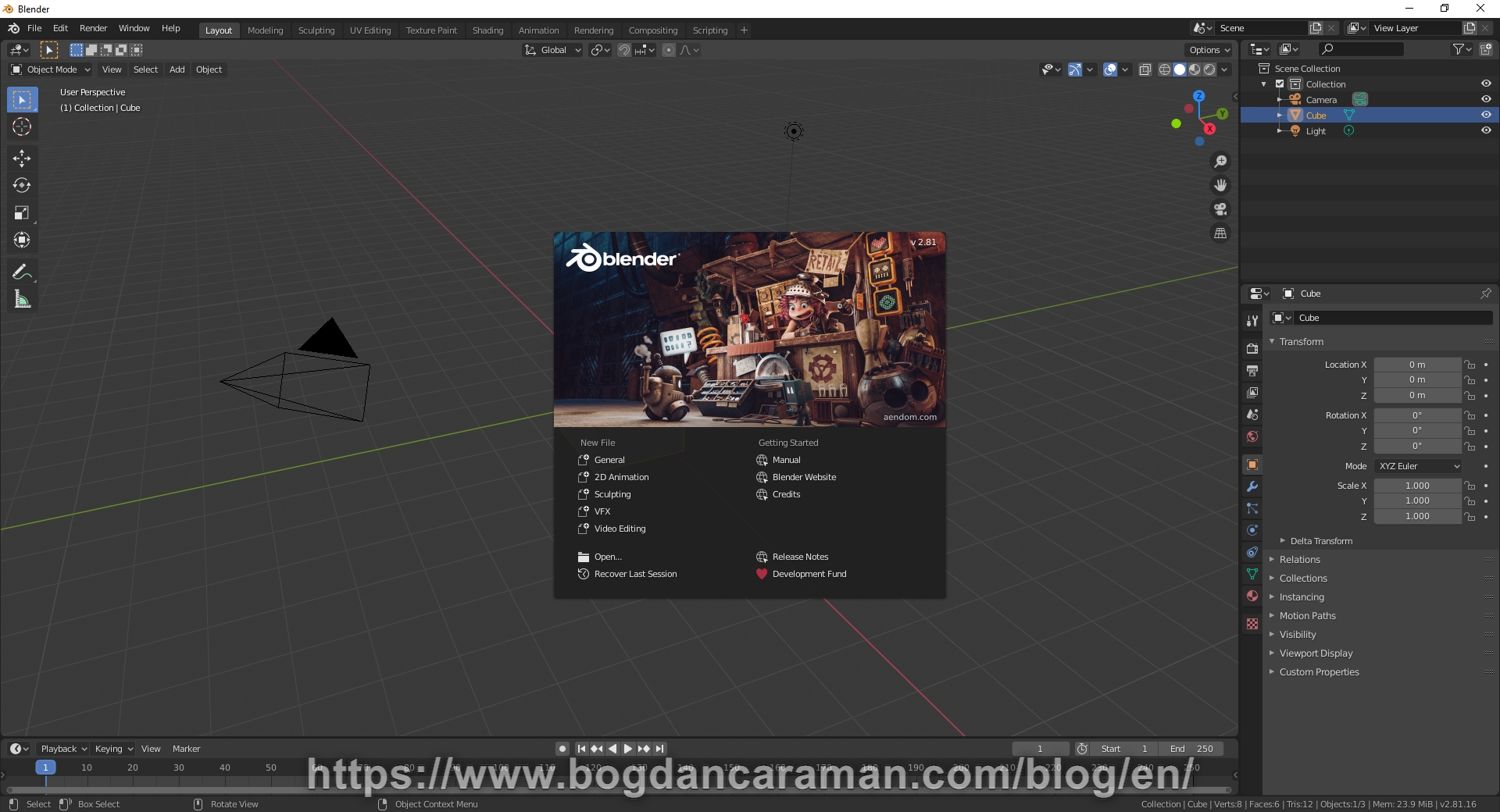This screenshot has width=1500, height=812.
Task: Open the Playback dropdown in timeline
Action: [63, 749]
